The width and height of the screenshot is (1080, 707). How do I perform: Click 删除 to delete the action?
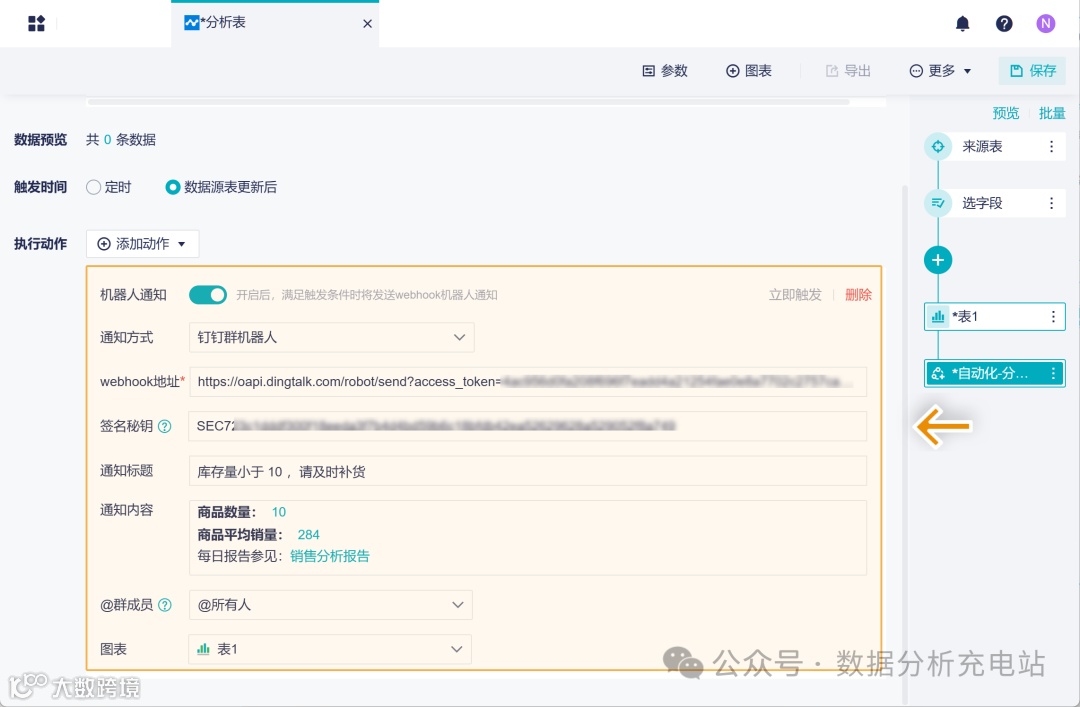pyautogui.click(x=858, y=295)
